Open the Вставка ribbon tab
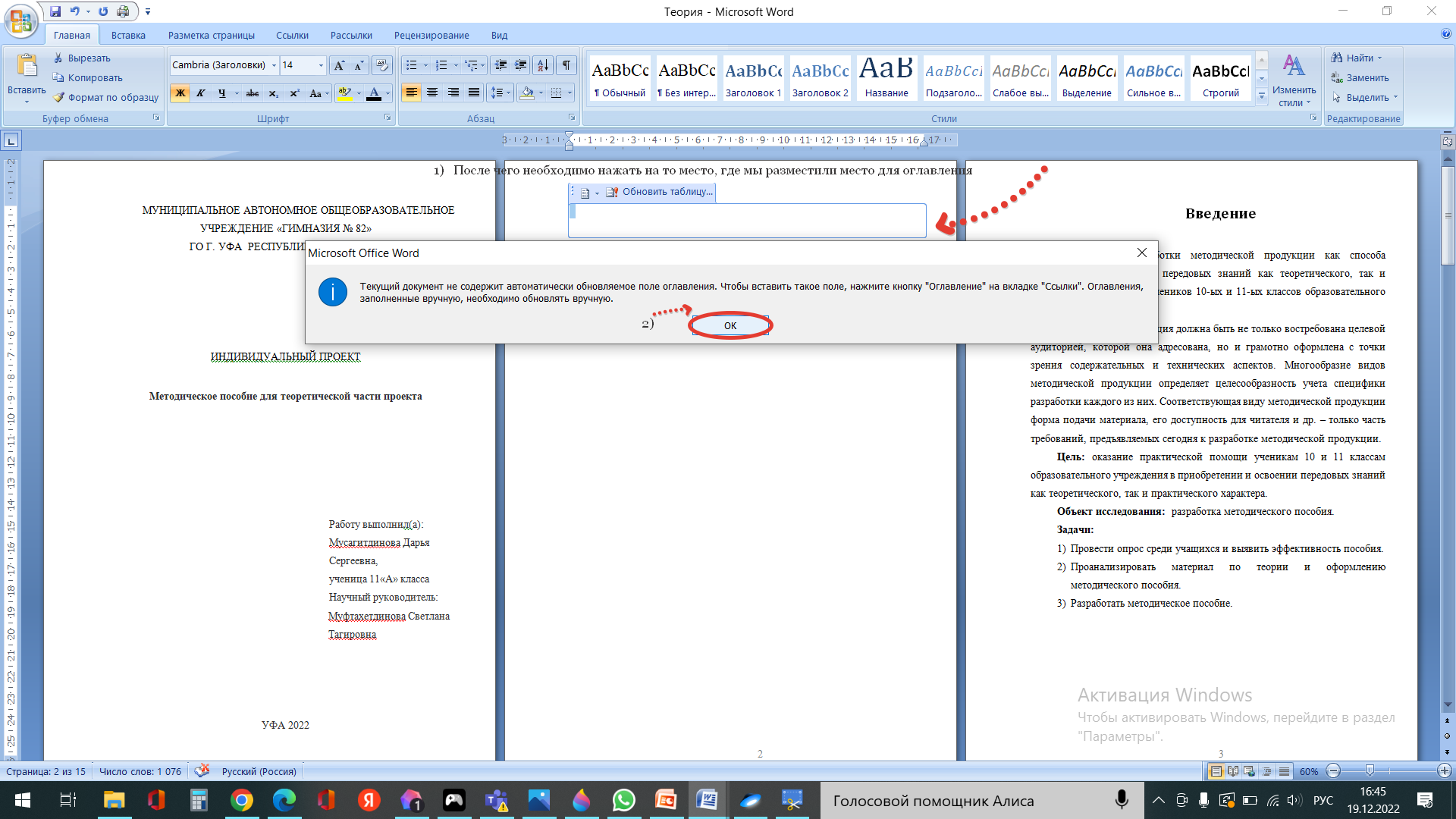Image resolution: width=1456 pixels, height=819 pixels. 128,35
